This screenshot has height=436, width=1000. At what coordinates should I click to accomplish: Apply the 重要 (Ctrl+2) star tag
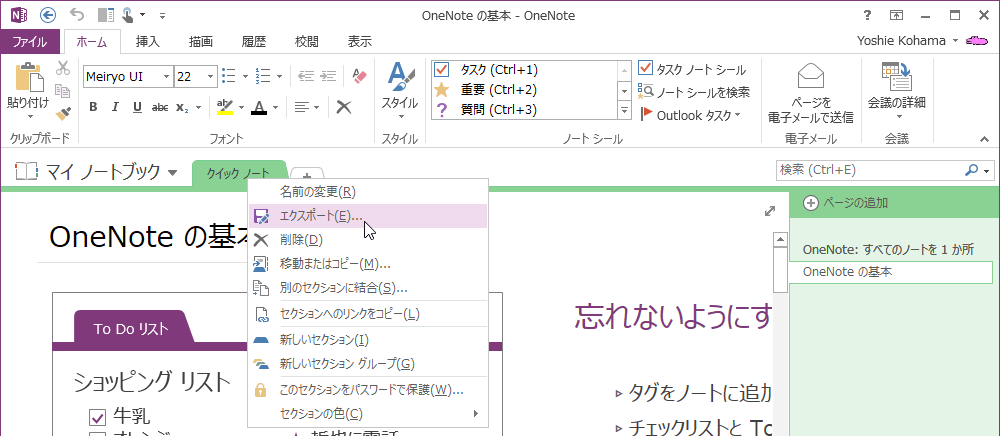point(524,90)
